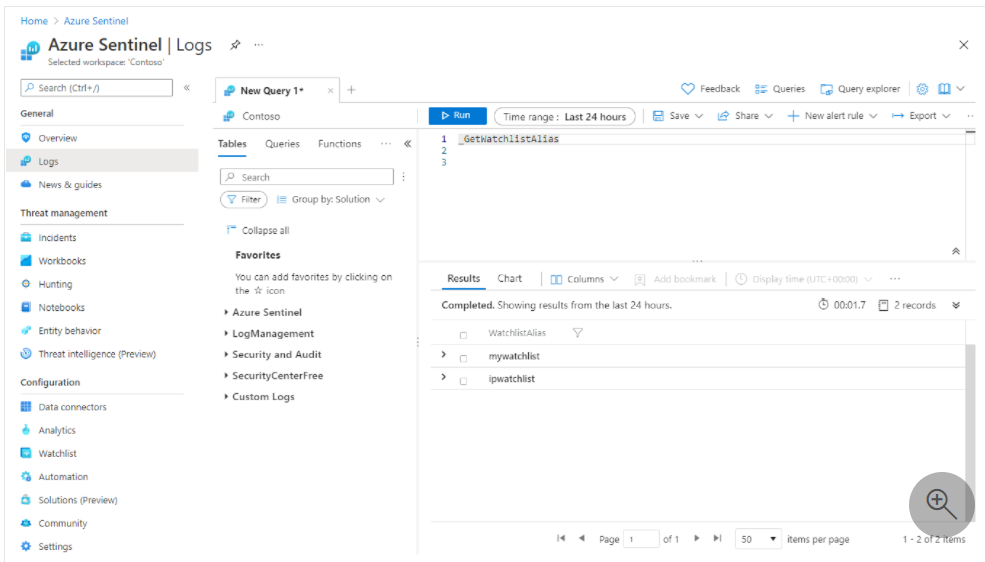Open Query explorer

860,89
